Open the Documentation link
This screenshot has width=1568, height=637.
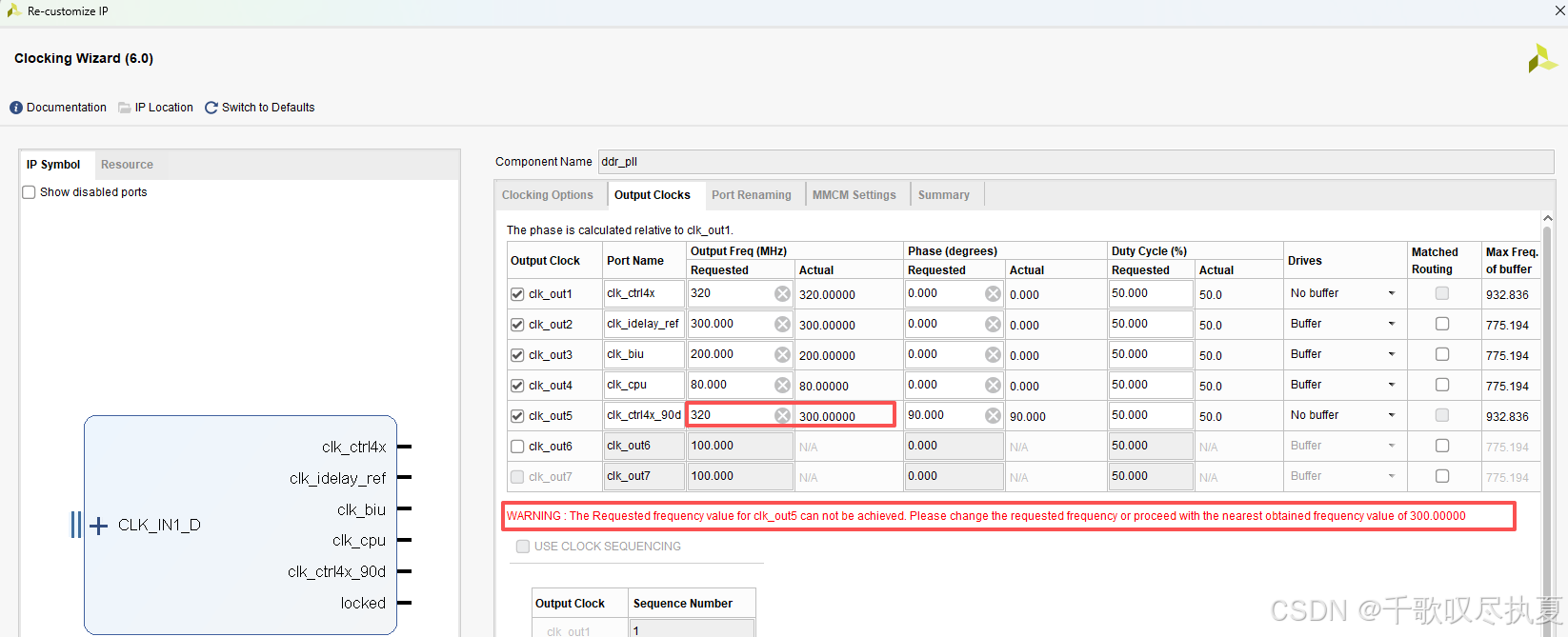[x=67, y=108]
